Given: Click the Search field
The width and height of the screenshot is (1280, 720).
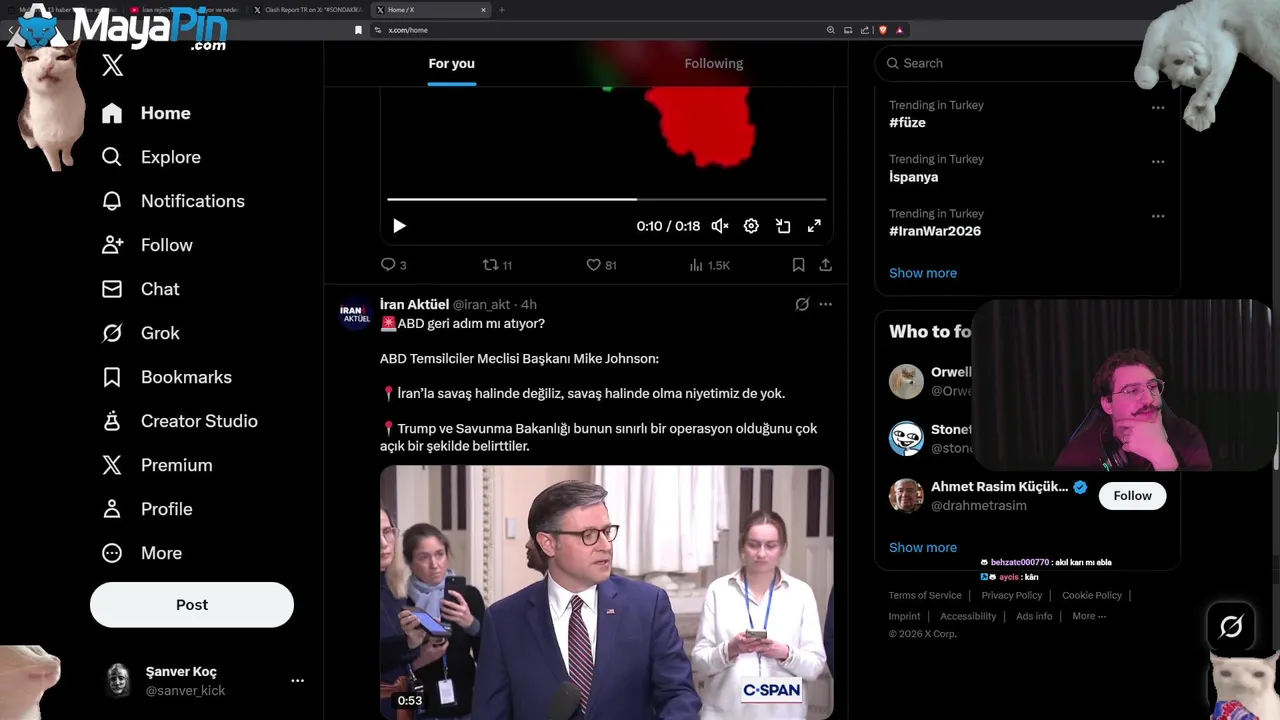Looking at the screenshot, I should tap(1010, 63).
